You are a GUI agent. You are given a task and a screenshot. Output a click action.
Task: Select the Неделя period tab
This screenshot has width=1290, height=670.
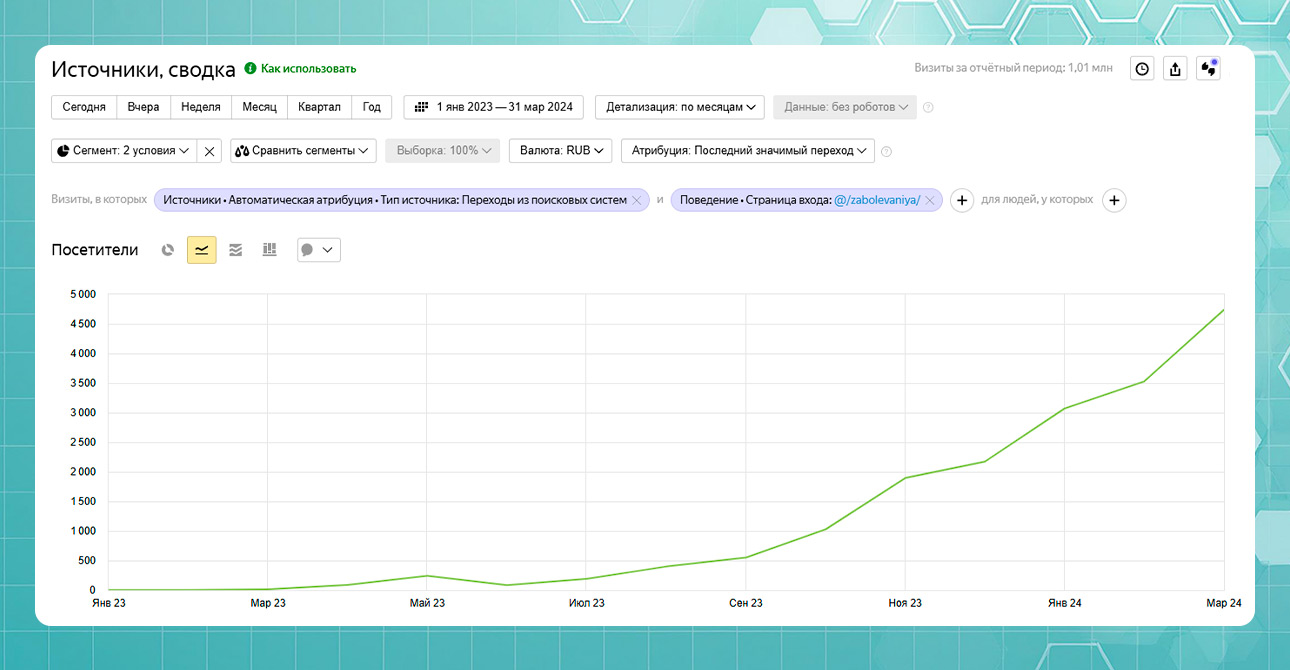[x=201, y=107]
